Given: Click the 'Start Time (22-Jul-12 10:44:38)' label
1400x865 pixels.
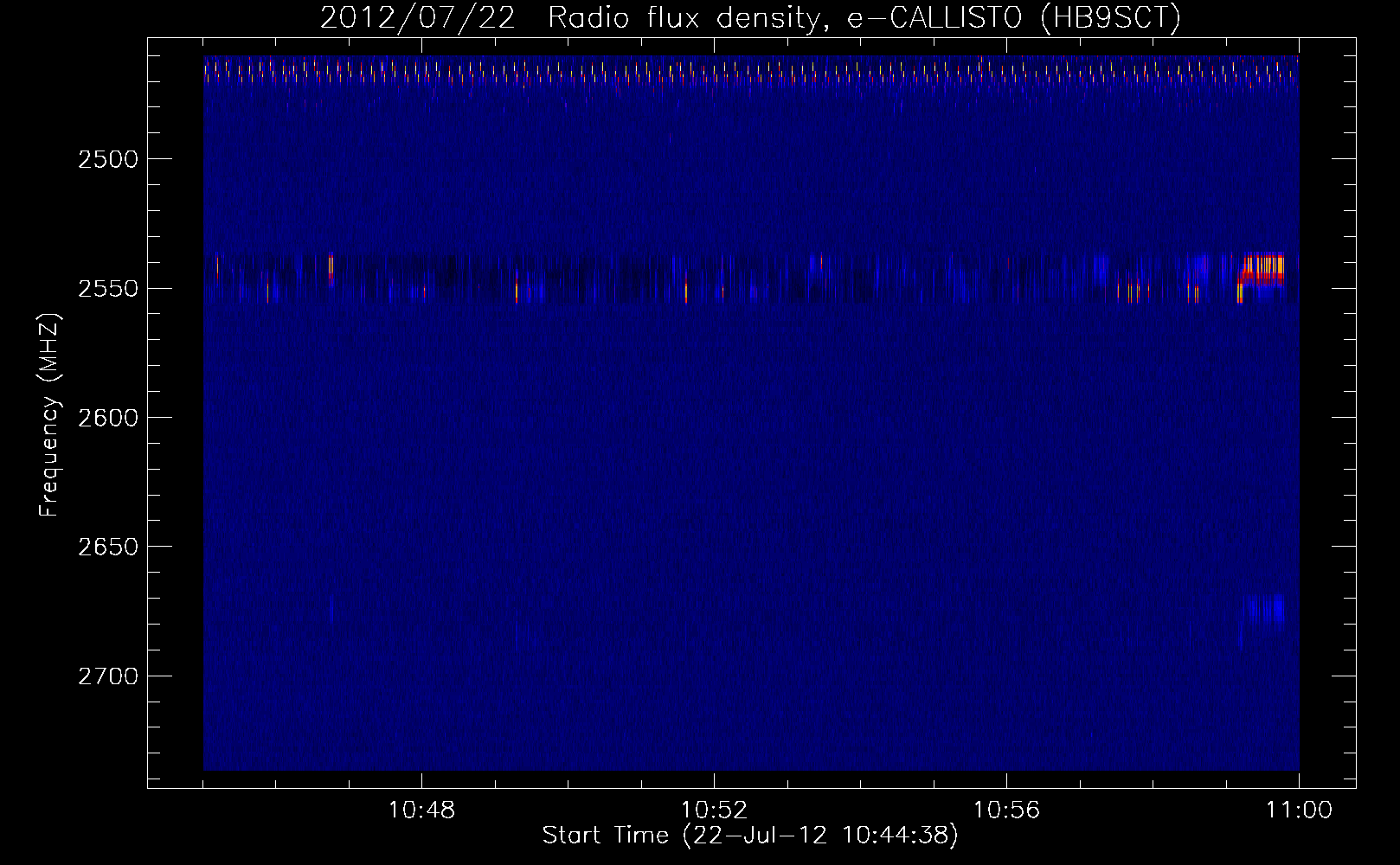Looking at the screenshot, I should point(750,836).
